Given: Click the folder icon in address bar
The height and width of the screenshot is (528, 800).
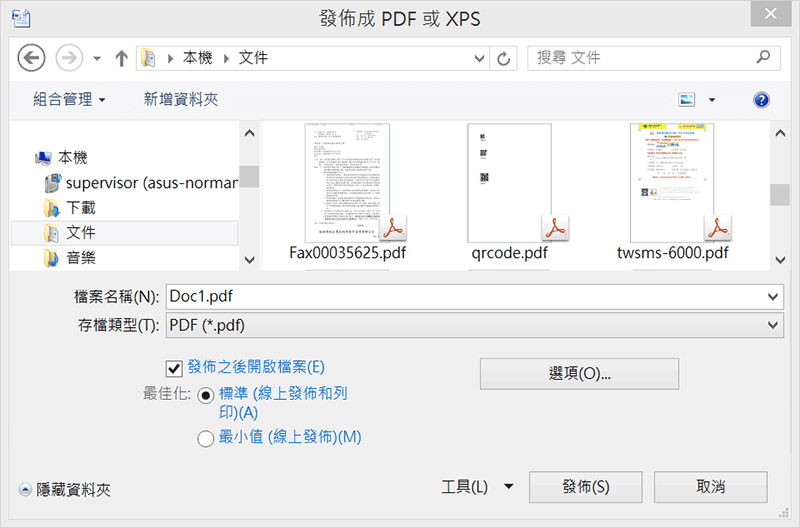Looking at the screenshot, I should 148,58.
